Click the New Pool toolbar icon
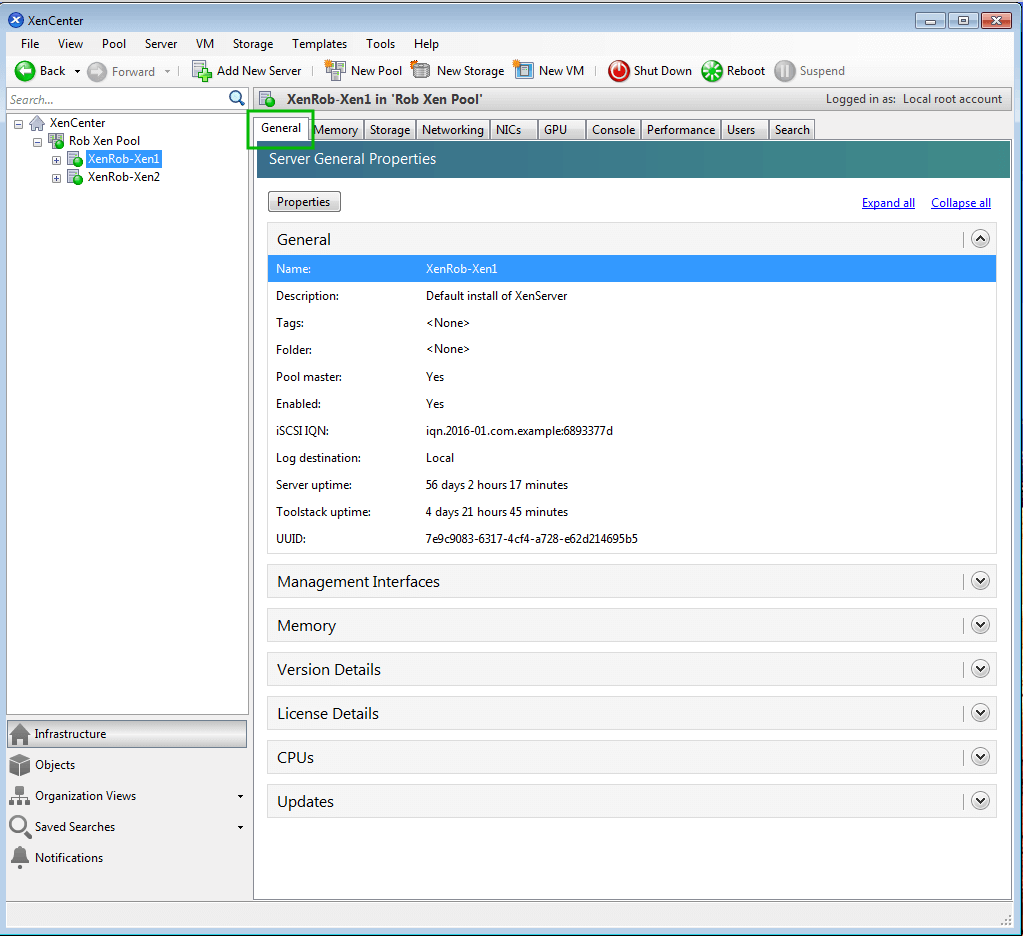1023x936 pixels. pyautogui.click(x=335, y=71)
